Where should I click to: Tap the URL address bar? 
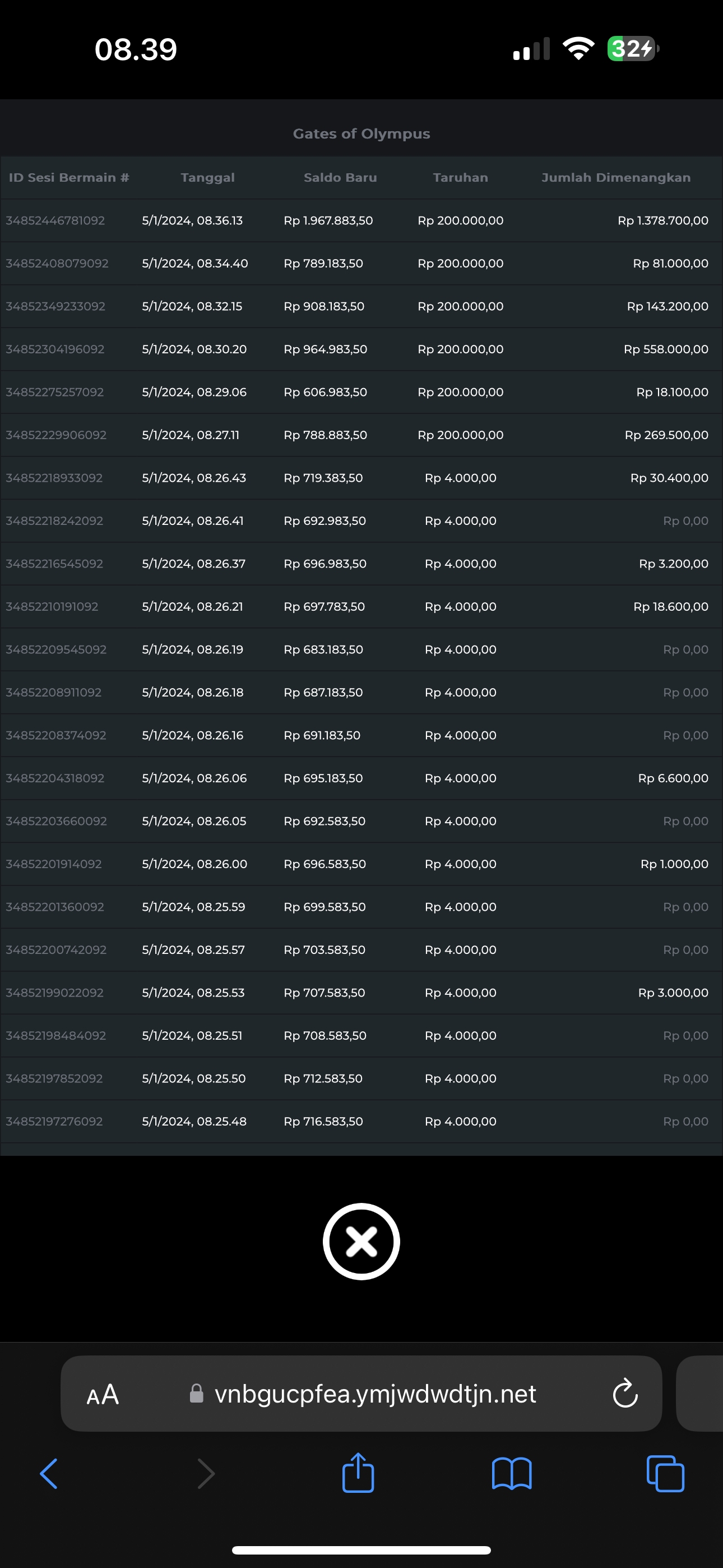[375, 1393]
